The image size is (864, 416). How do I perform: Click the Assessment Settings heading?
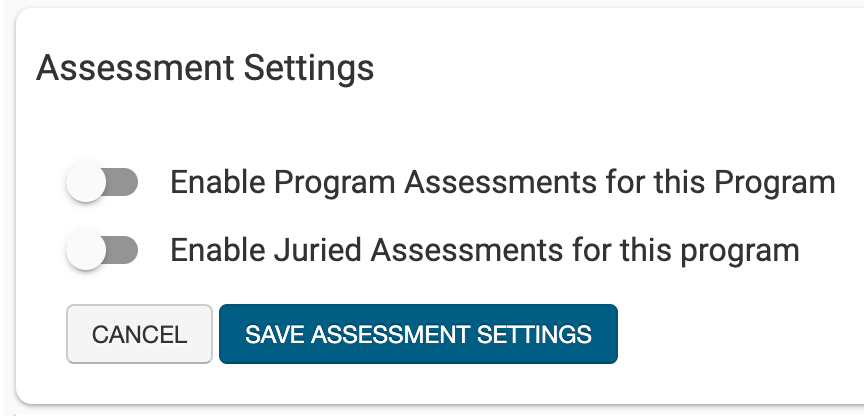point(205,68)
